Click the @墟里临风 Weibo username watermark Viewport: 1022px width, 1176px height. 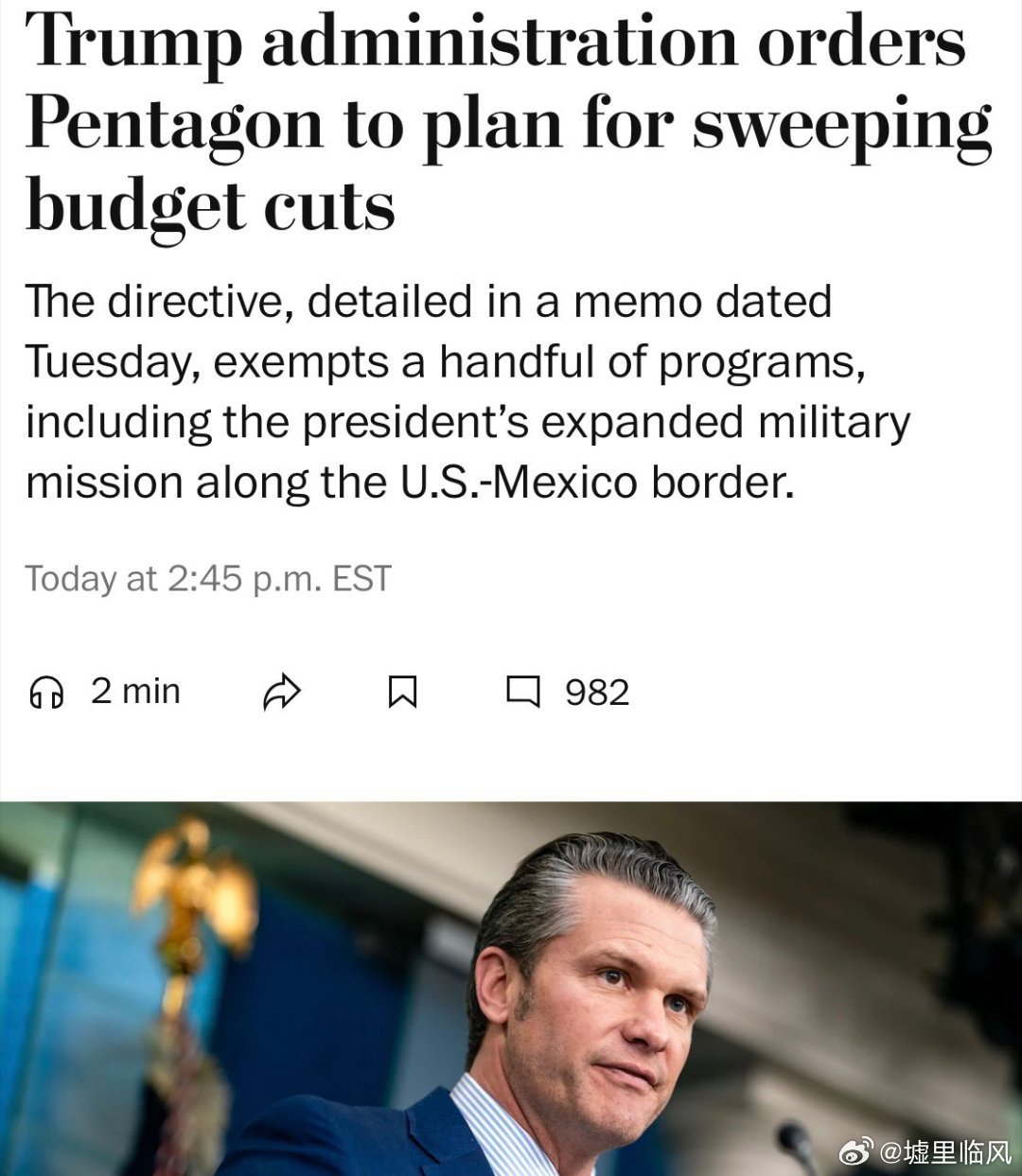click(x=946, y=1151)
